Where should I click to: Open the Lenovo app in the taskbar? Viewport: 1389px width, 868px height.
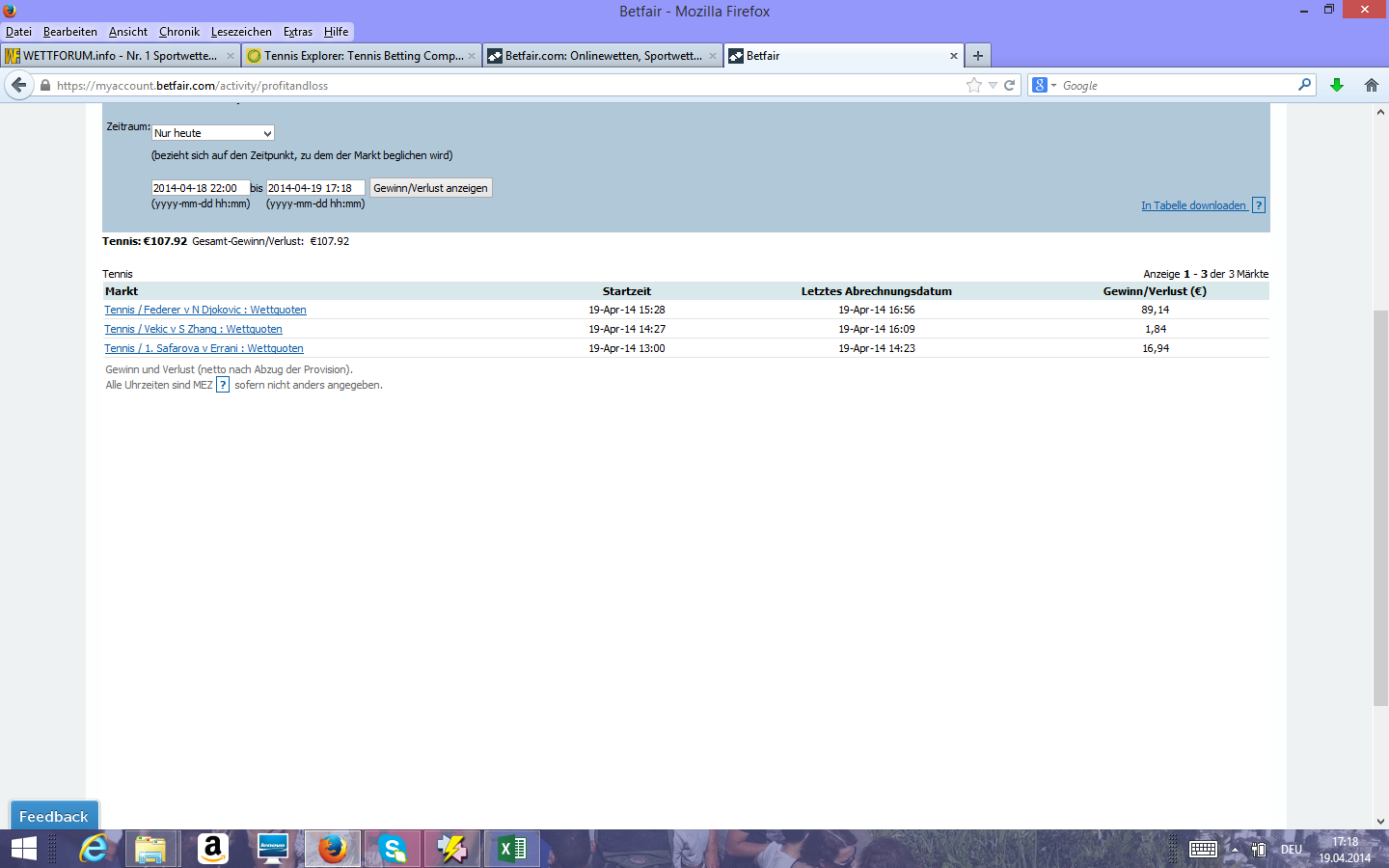pos(273,849)
